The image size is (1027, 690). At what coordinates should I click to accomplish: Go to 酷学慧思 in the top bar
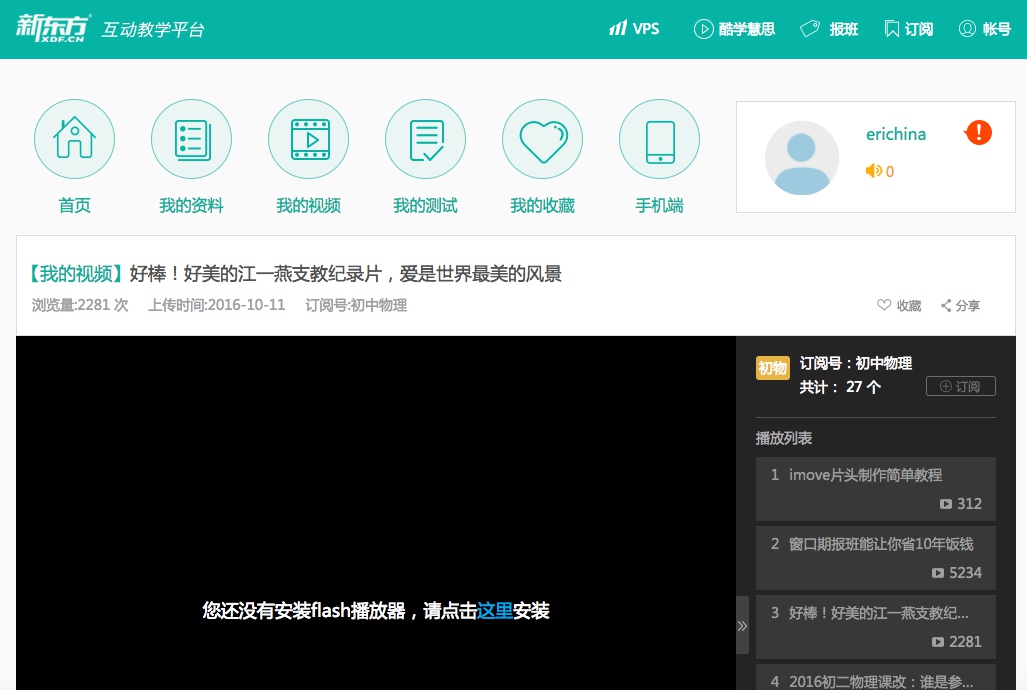(734, 29)
